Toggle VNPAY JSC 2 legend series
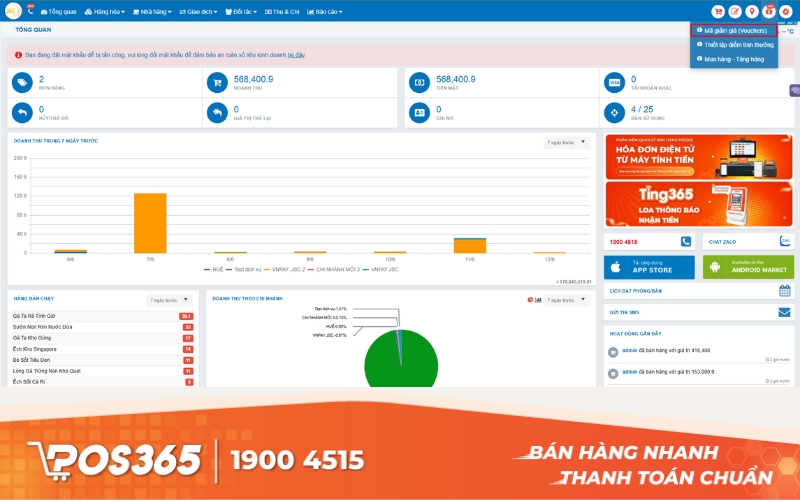 coord(284,269)
